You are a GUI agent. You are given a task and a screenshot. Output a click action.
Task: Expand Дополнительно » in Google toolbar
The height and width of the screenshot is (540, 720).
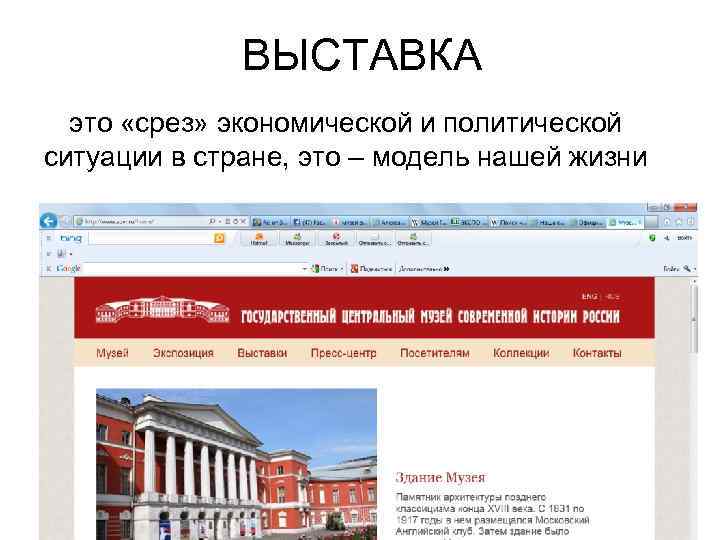click(x=424, y=269)
